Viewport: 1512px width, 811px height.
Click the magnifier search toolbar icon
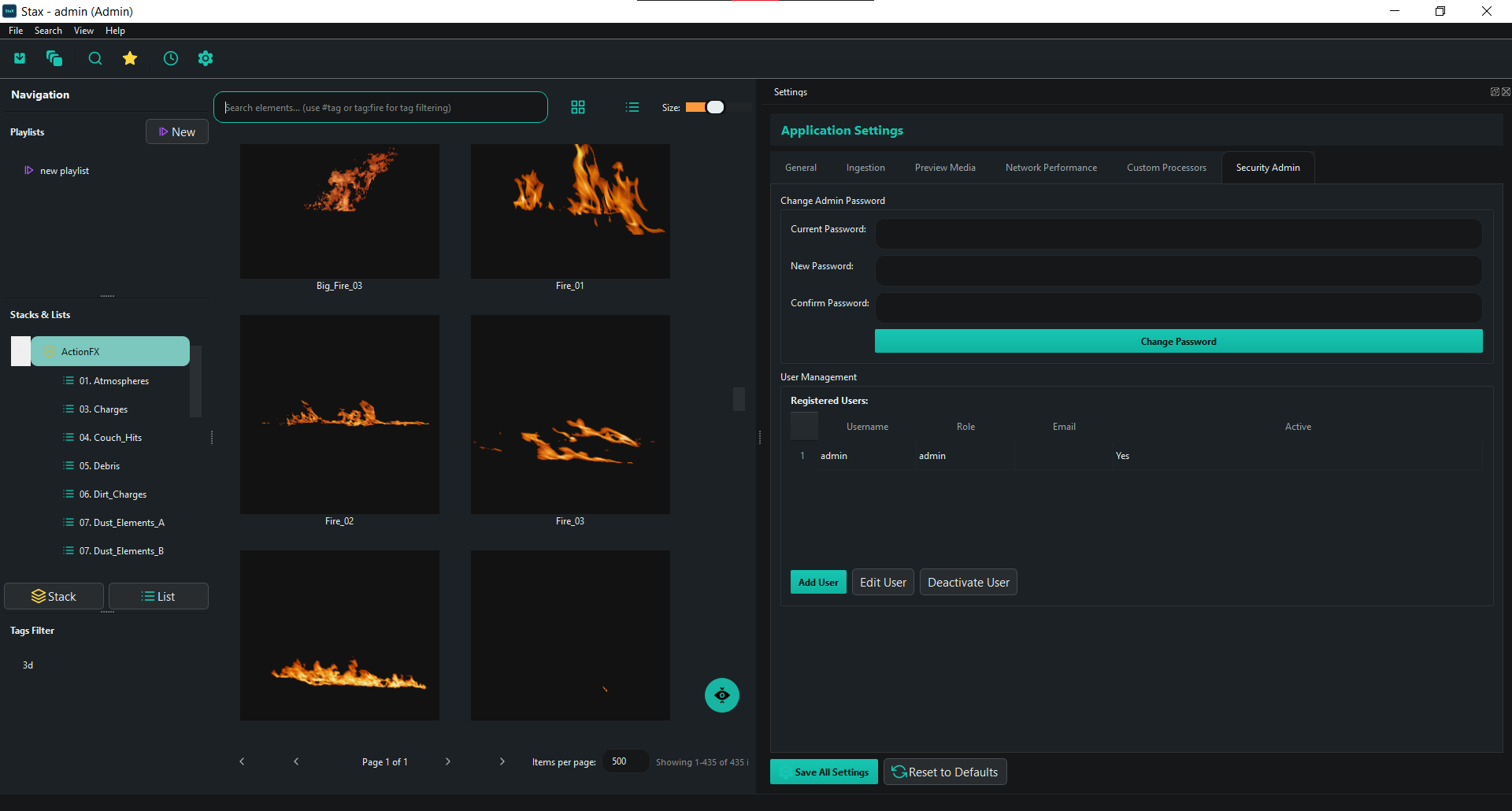point(95,58)
